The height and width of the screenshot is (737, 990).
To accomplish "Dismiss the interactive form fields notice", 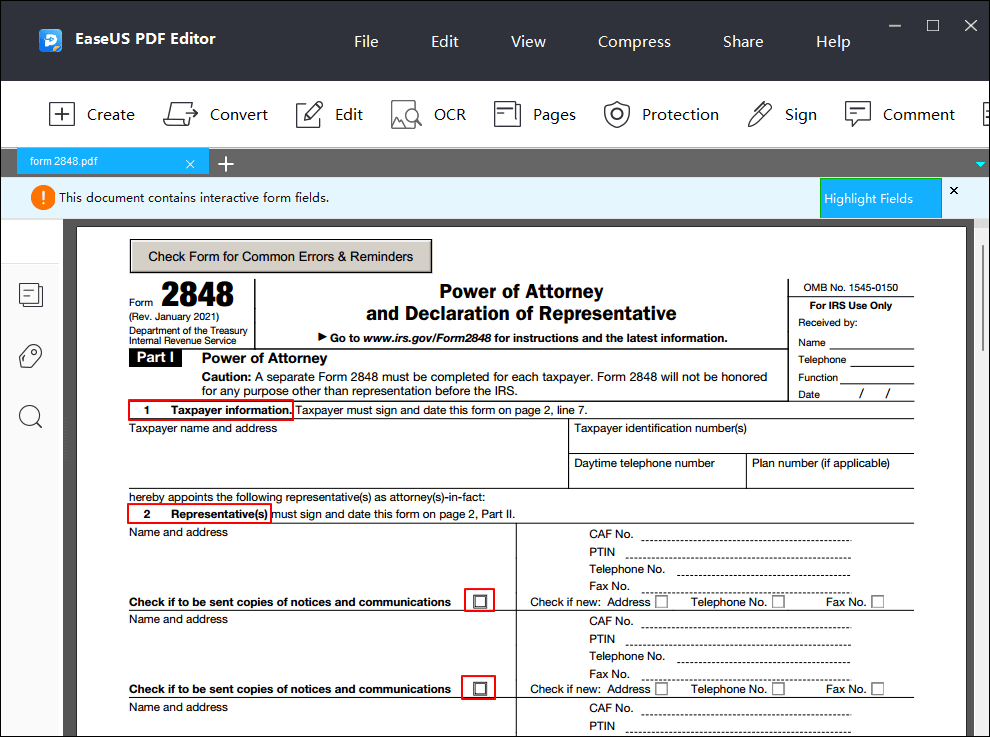I will point(954,190).
